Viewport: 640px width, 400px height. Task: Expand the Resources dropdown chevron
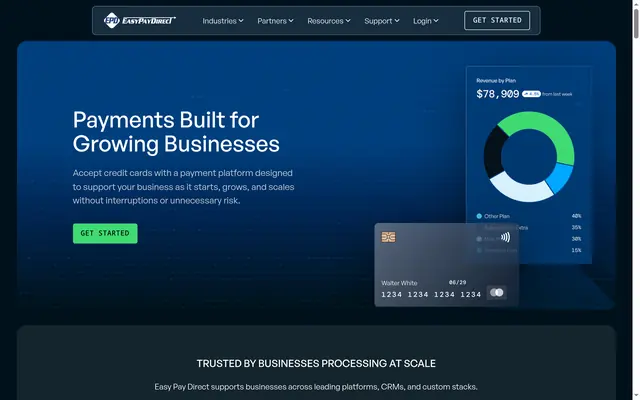[348, 21]
